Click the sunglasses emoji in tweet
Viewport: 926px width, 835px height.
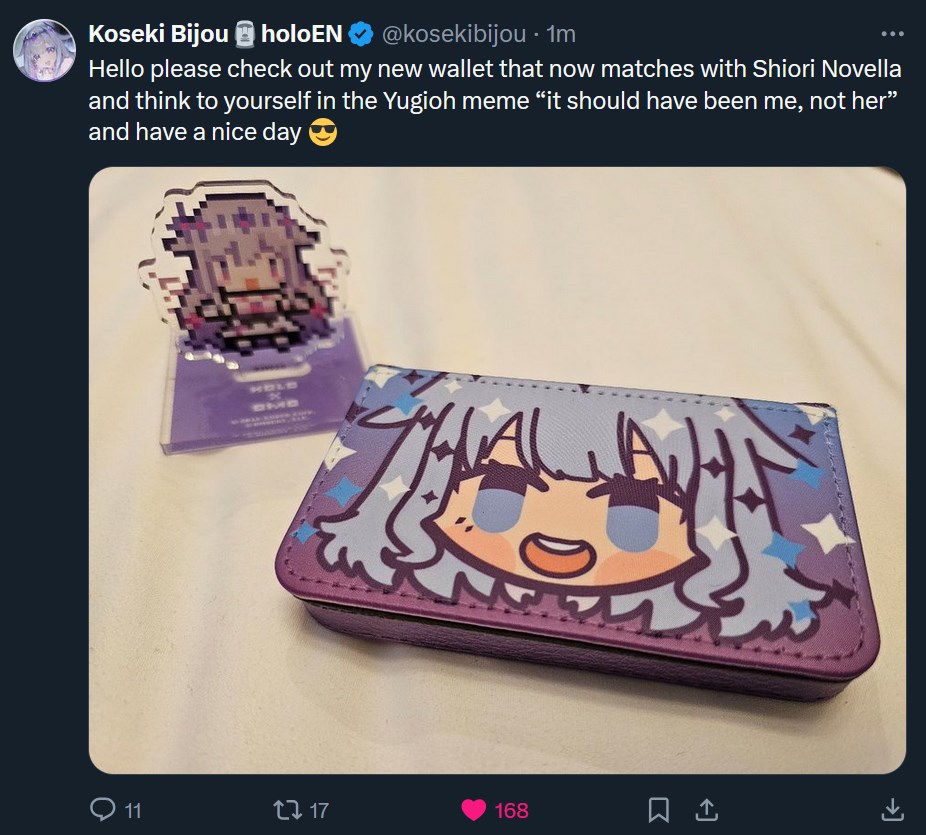323,132
